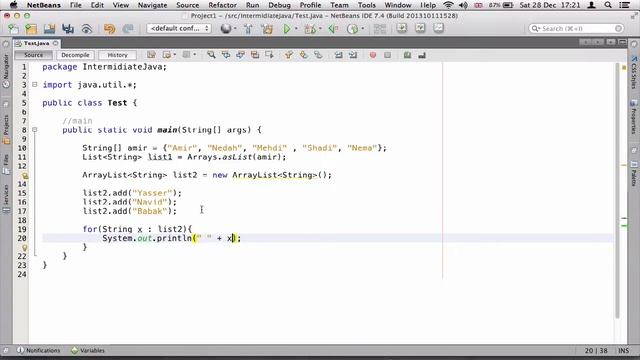Open the Variables window button

88,350
